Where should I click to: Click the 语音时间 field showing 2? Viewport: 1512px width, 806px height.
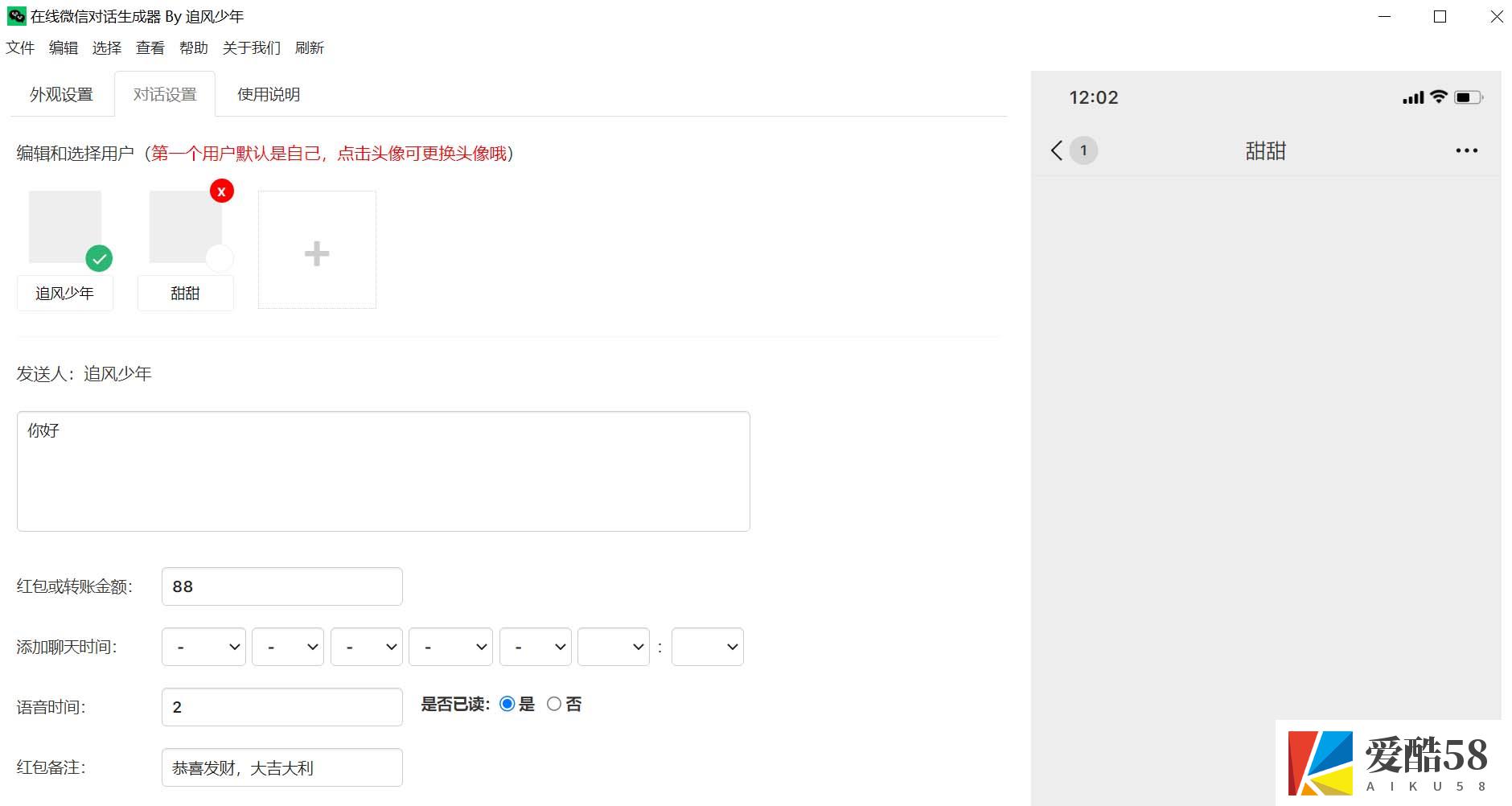[282, 707]
